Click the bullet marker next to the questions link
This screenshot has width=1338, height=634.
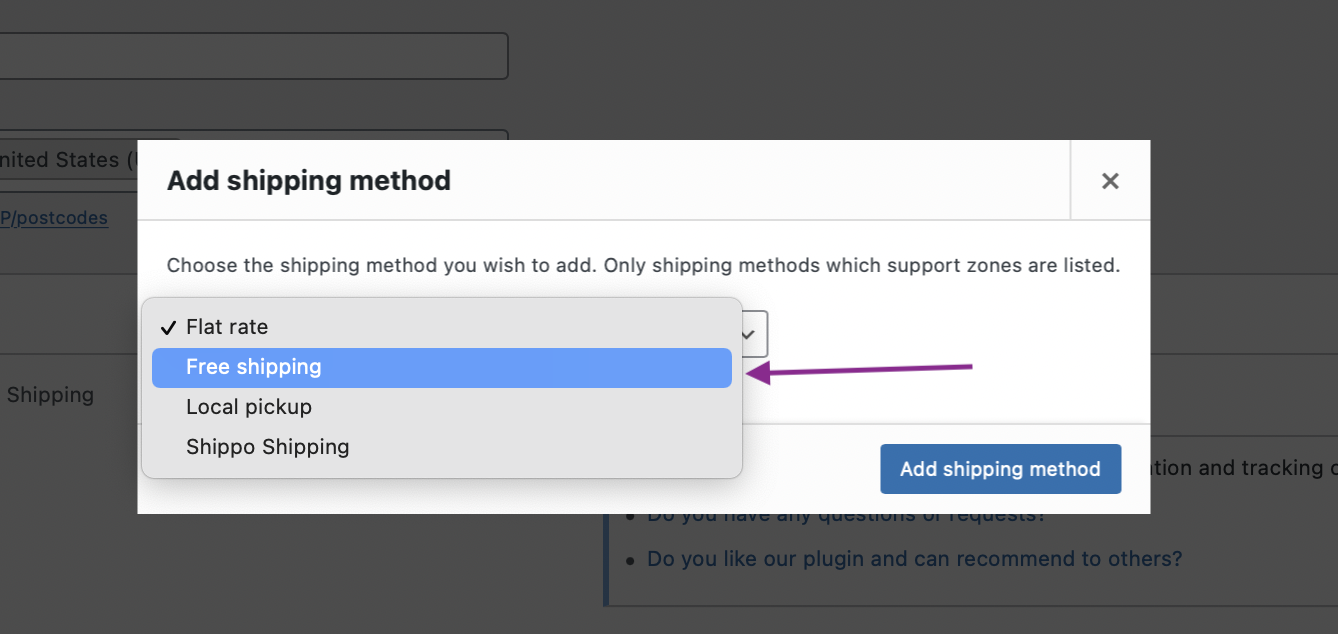pyautogui.click(x=630, y=513)
